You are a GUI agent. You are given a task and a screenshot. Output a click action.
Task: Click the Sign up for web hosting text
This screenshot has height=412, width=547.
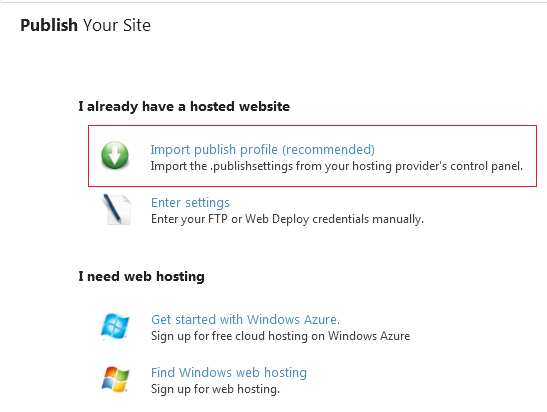click(x=215, y=389)
